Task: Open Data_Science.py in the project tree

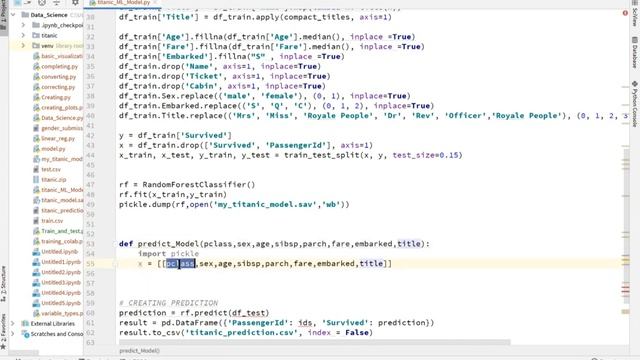Action: tap(58, 118)
